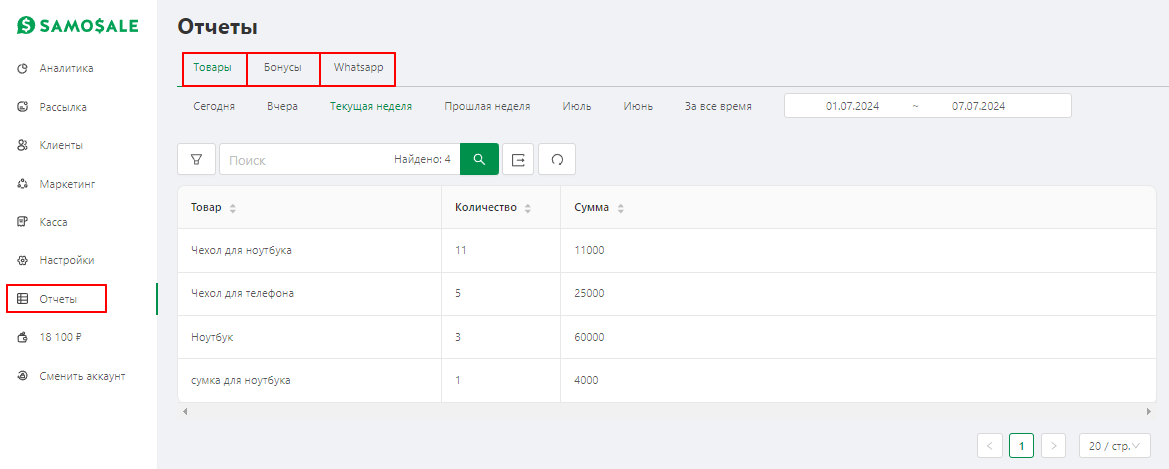This screenshot has width=1169, height=469.
Task: Sort by Товар column arrows
Action: coord(233,209)
